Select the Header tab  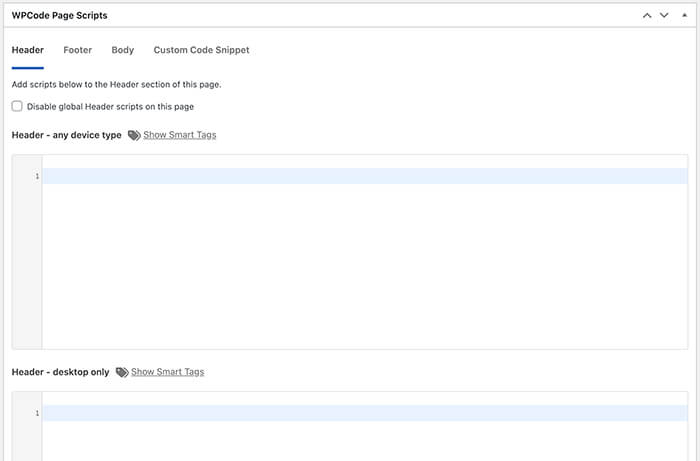pos(28,50)
